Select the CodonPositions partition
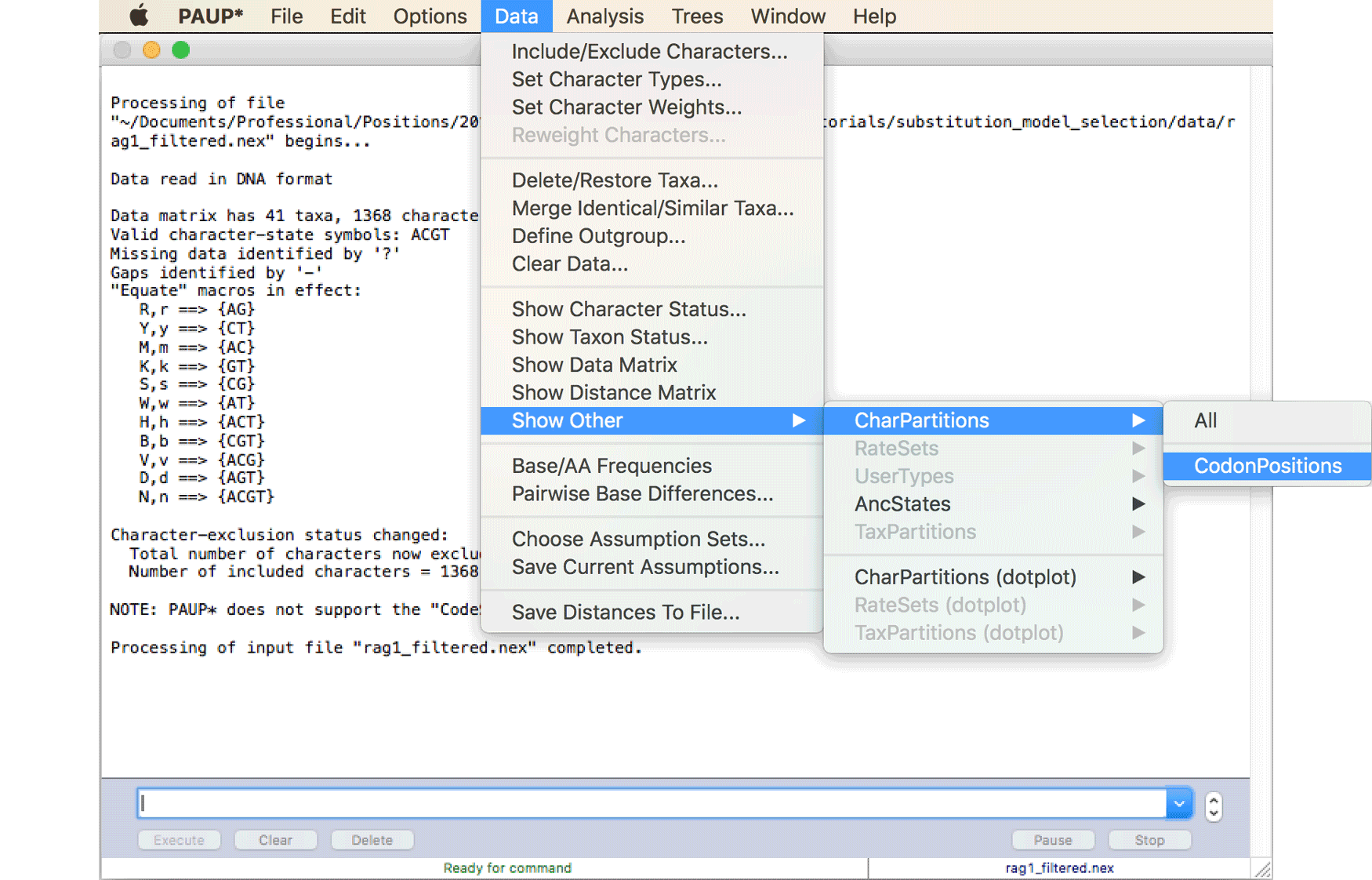The height and width of the screenshot is (880, 1372). tap(1267, 466)
